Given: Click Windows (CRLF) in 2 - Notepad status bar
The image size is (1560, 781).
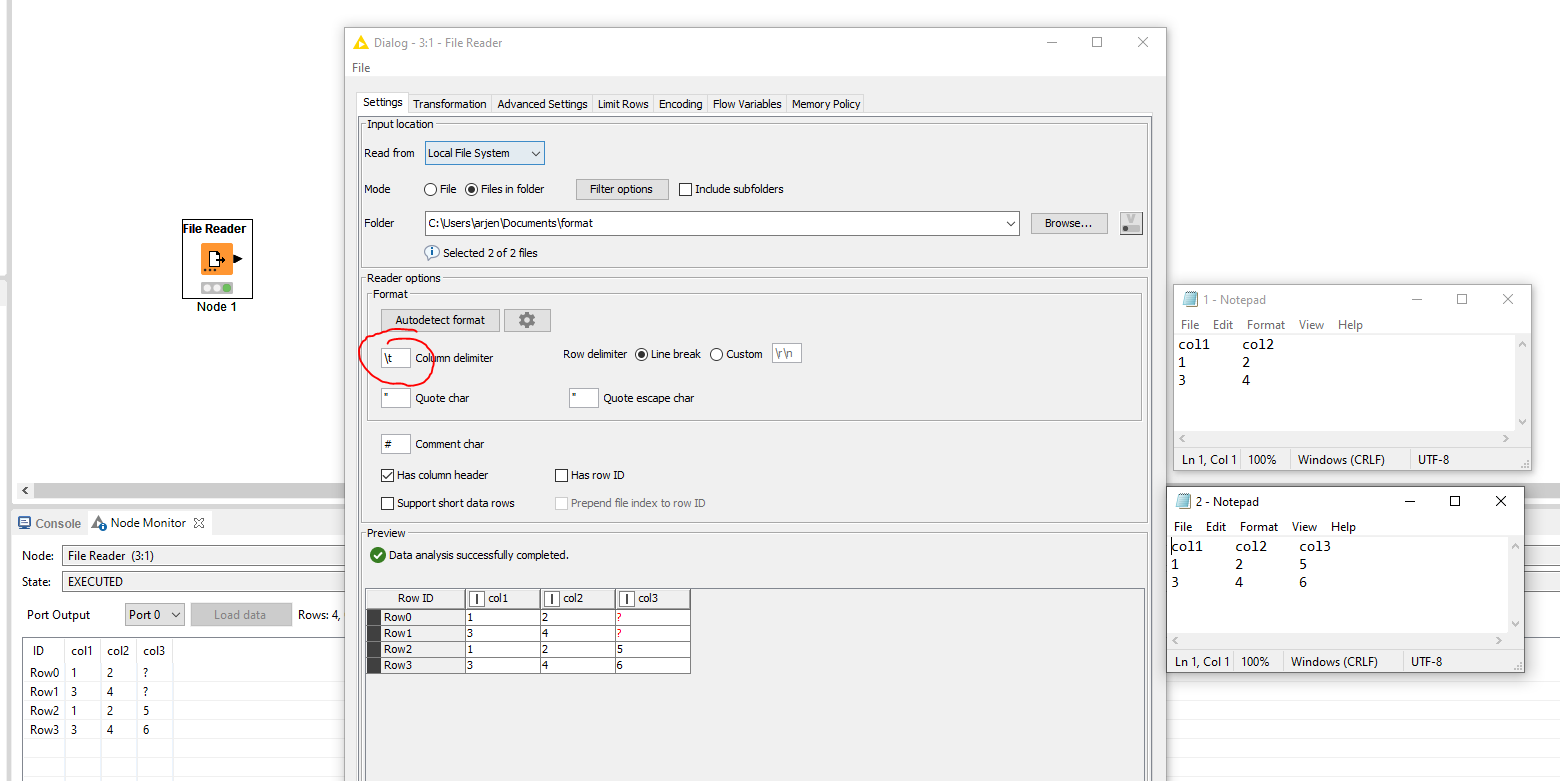Looking at the screenshot, I should coord(1334,662).
